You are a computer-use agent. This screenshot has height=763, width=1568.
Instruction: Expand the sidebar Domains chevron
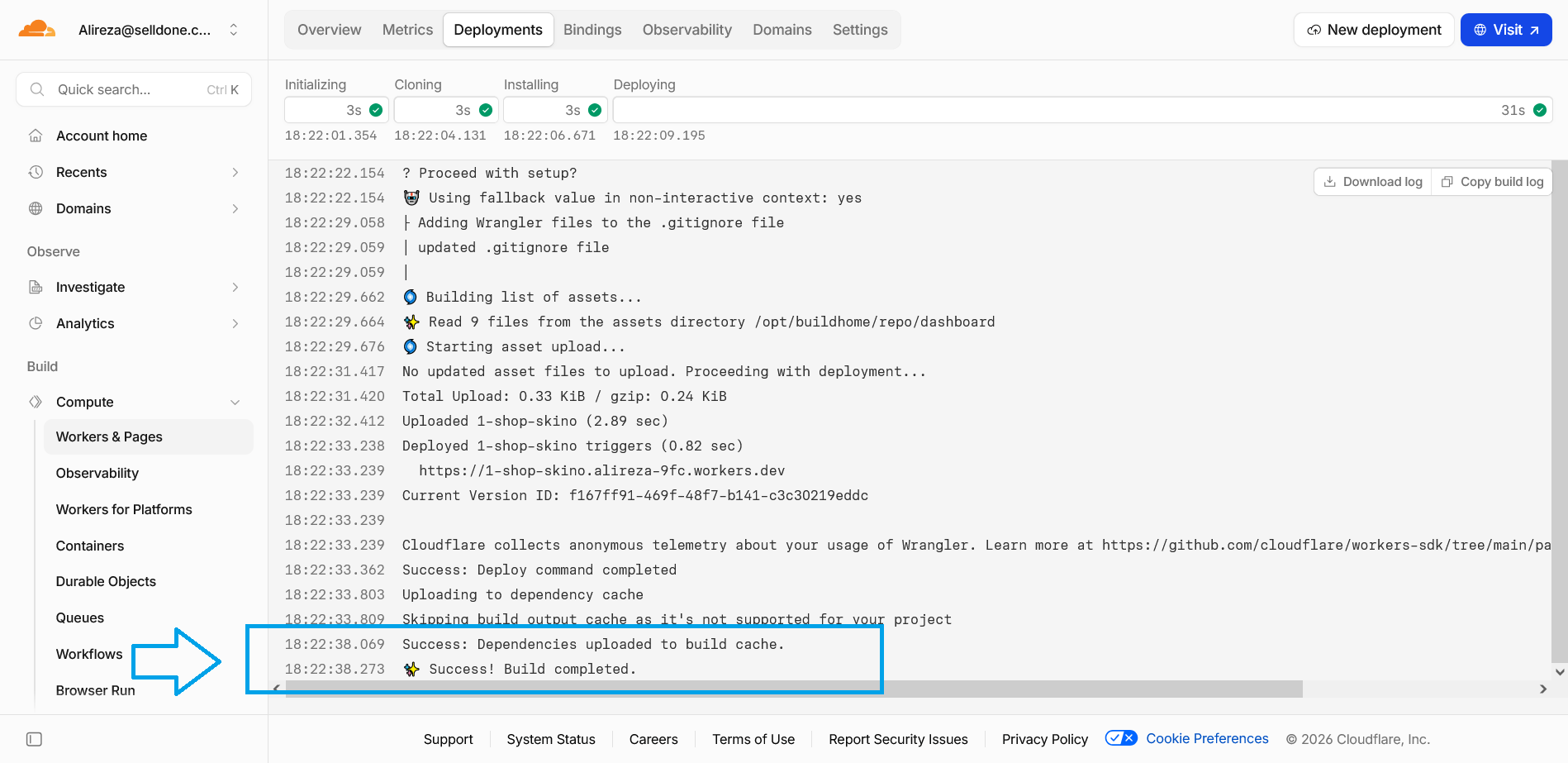click(x=235, y=208)
